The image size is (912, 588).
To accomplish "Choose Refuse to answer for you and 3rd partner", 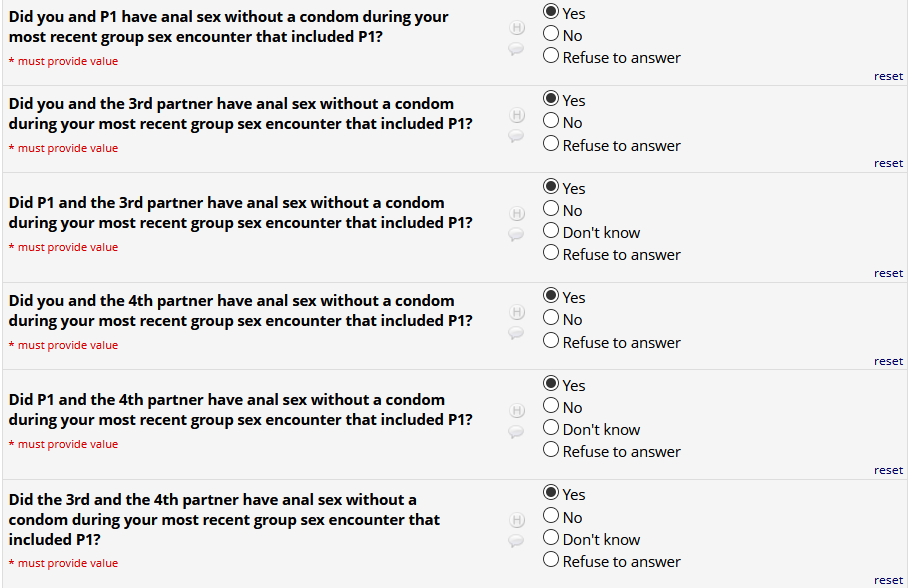I will (551, 145).
